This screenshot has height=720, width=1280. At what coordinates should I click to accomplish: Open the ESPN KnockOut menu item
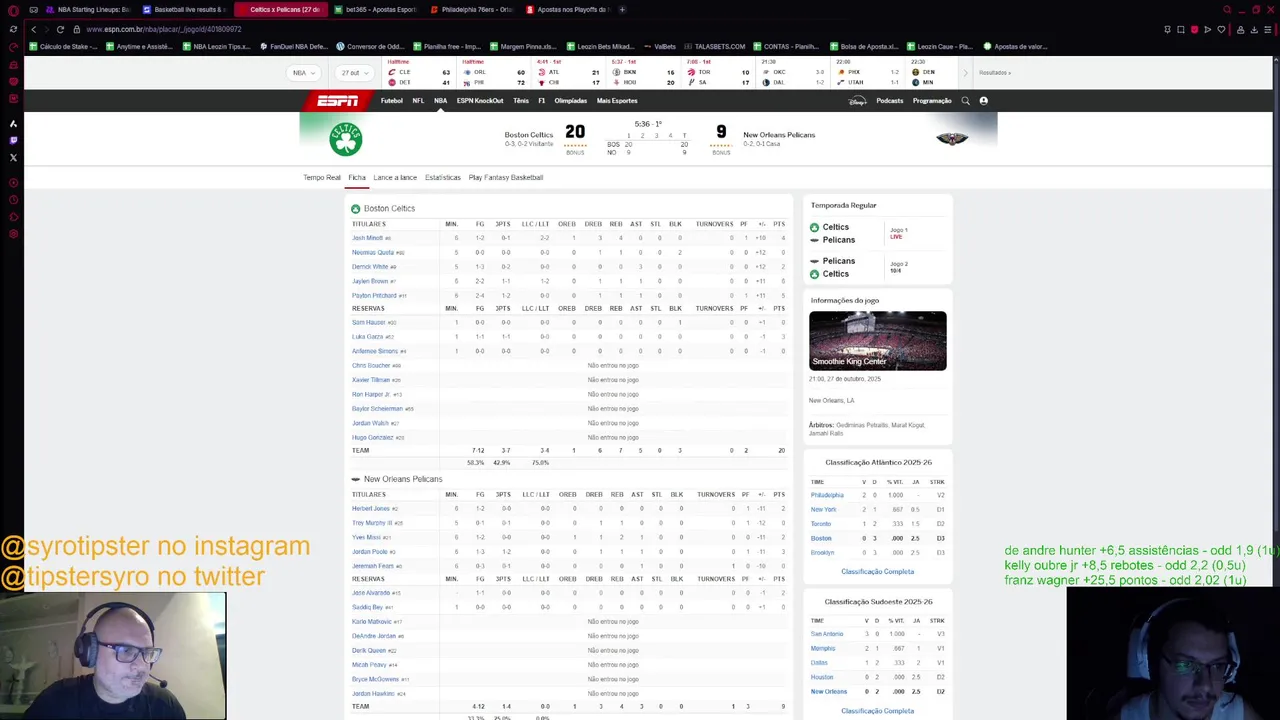(x=480, y=101)
